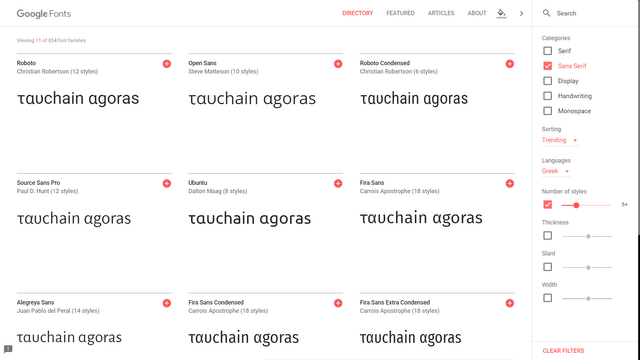The height and width of the screenshot is (360, 640).
Task: Open the Fira Sans font name link
Action: (x=372, y=182)
